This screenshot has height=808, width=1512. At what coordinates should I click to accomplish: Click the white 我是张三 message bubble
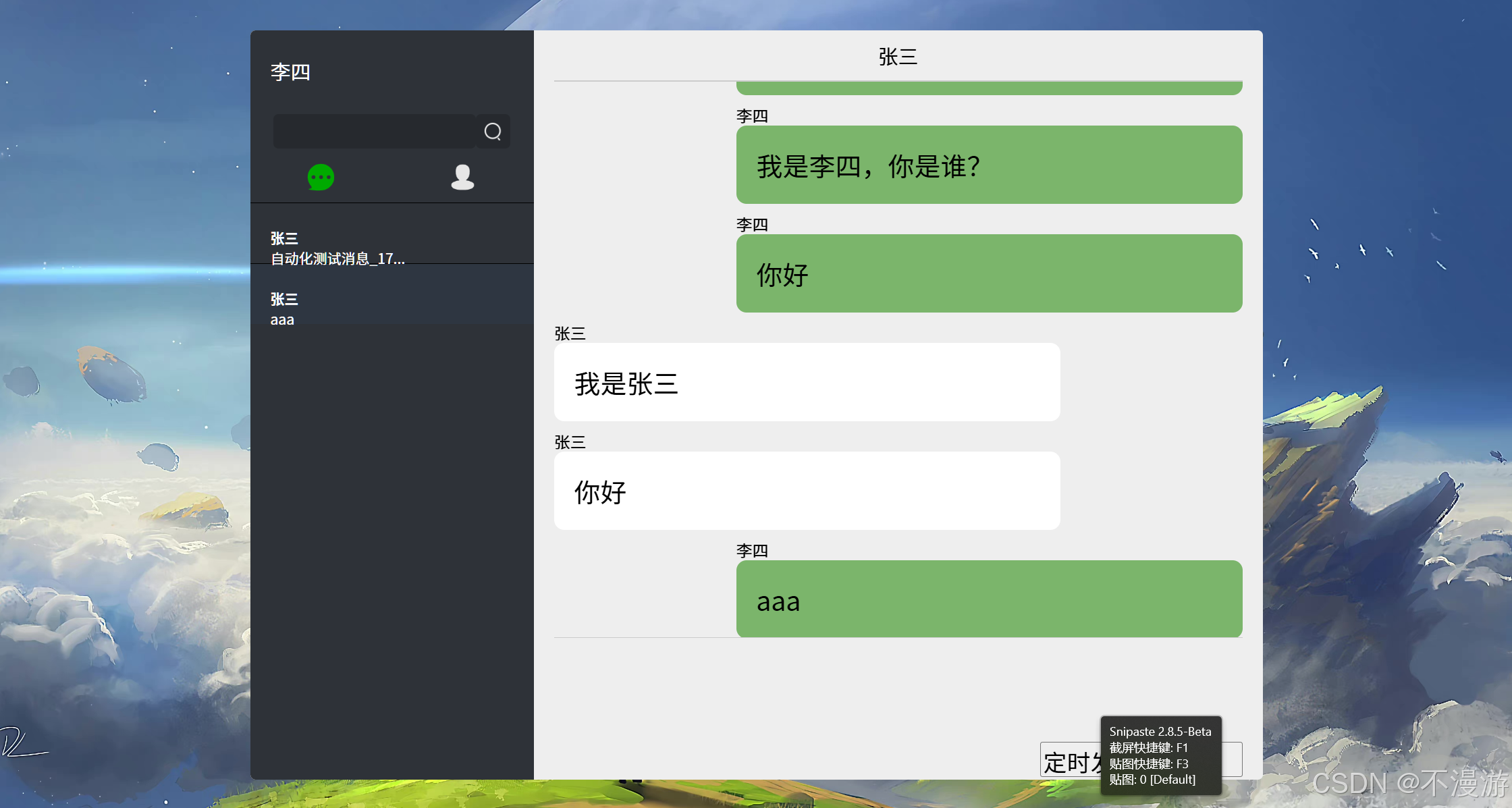pos(807,382)
